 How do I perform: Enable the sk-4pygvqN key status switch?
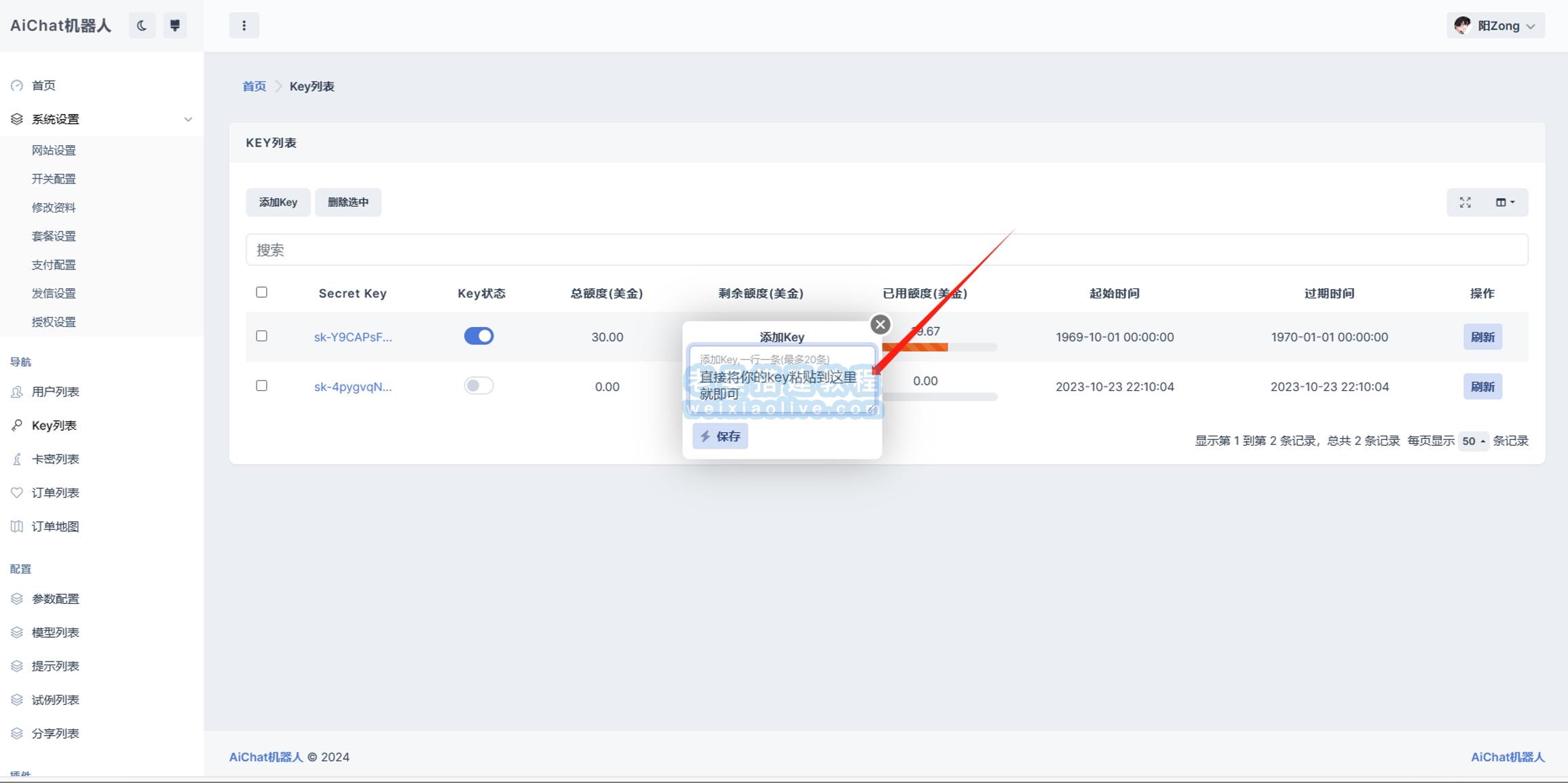click(479, 386)
